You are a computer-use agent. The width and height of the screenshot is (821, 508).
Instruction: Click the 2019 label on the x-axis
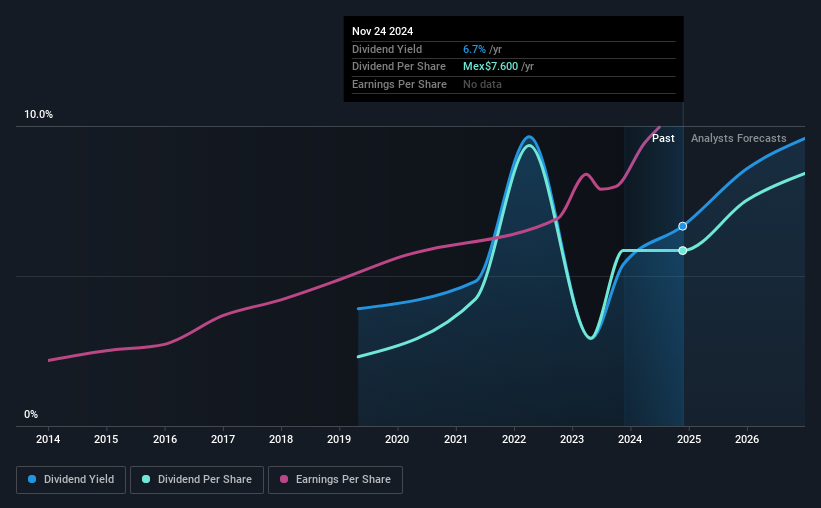339,439
